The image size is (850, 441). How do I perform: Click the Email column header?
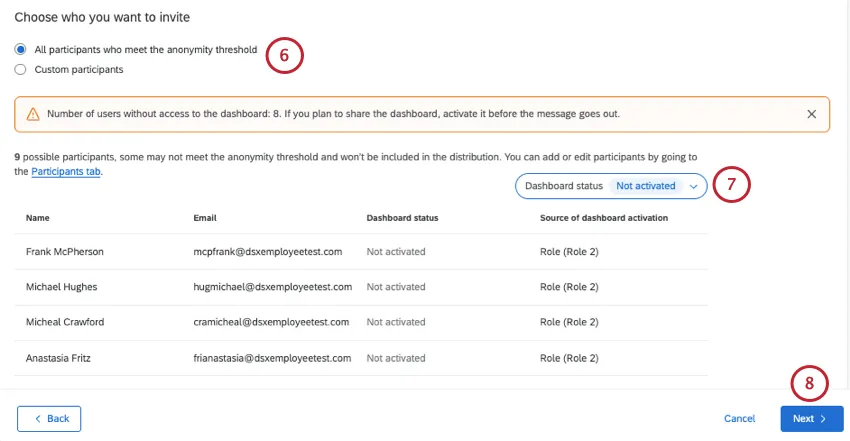click(x=204, y=217)
